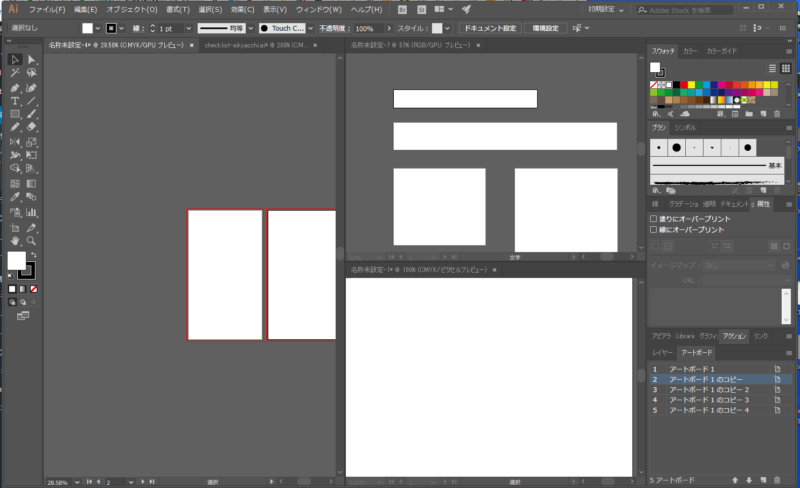
Task: Set paint mode to None
Action: pos(34,289)
